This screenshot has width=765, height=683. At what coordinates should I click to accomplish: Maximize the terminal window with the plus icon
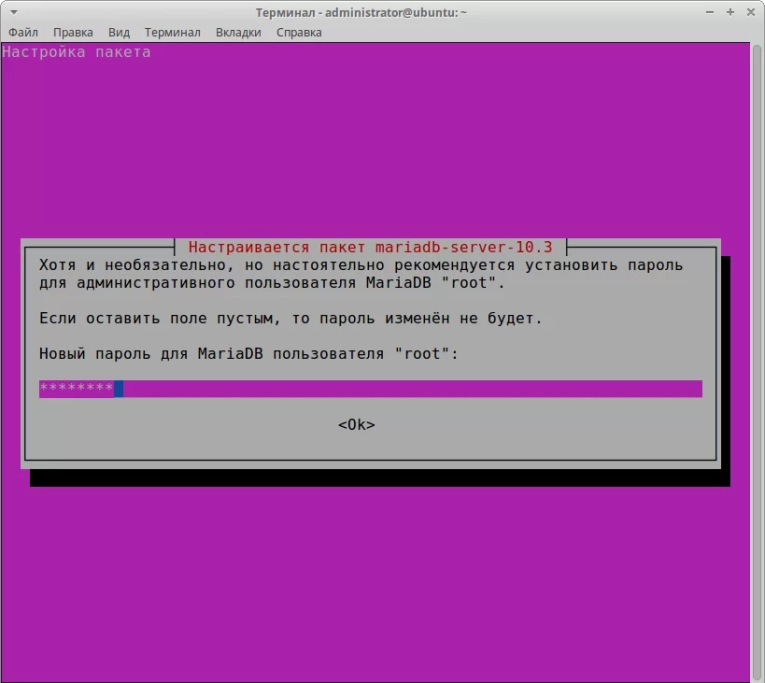(730, 12)
